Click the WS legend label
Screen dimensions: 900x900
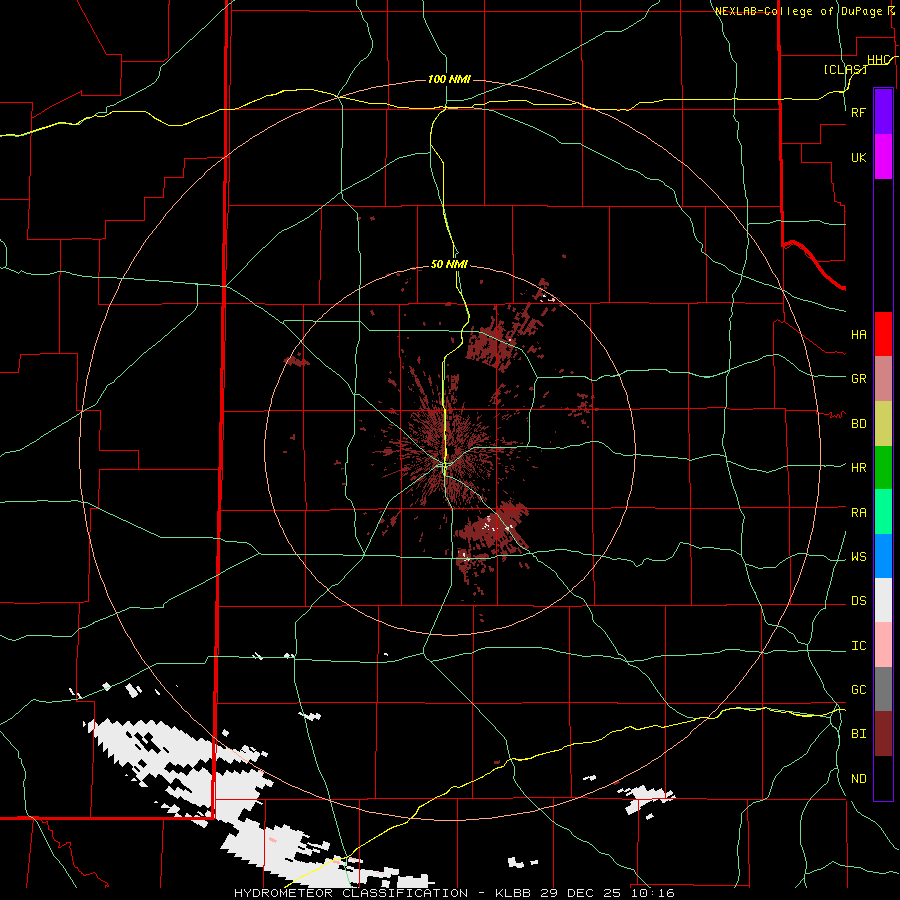click(x=858, y=556)
